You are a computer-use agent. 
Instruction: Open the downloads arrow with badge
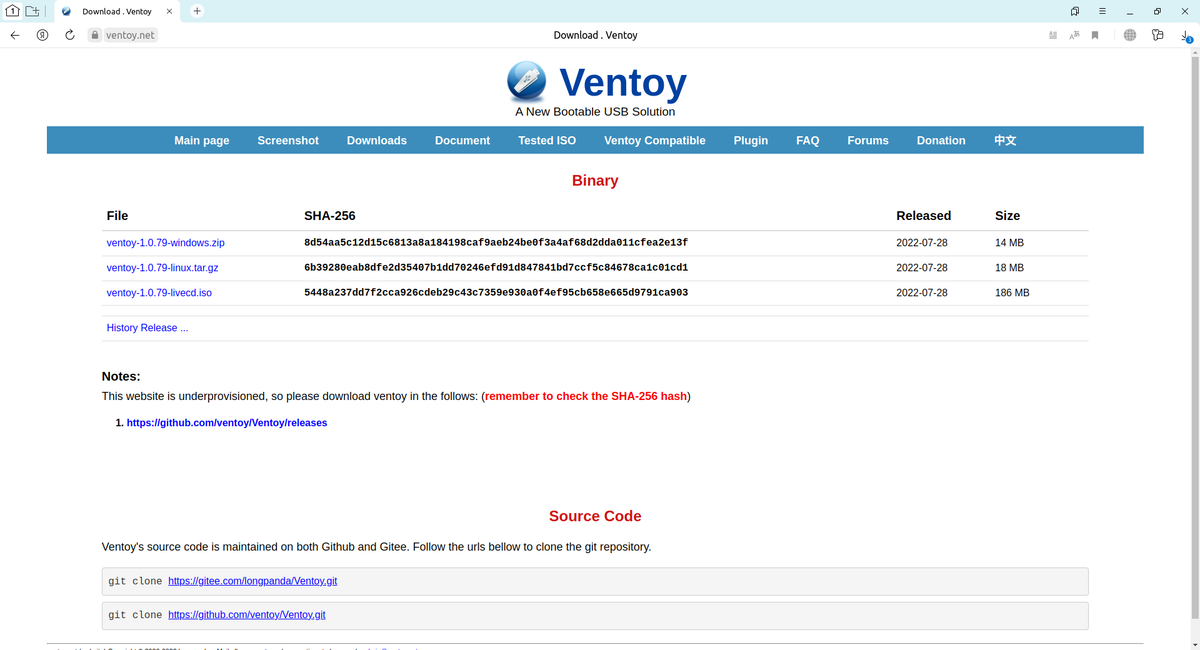[1186, 35]
